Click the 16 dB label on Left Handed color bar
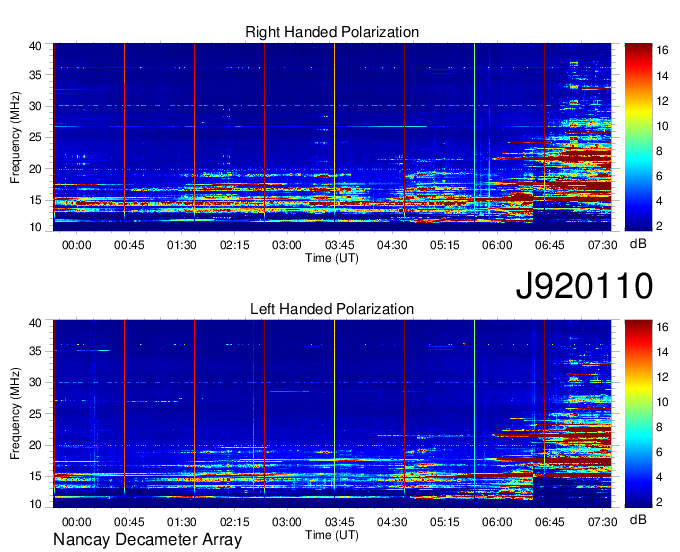The width and height of the screenshot is (680, 552). pyautogui.click(x=662, y=327)
